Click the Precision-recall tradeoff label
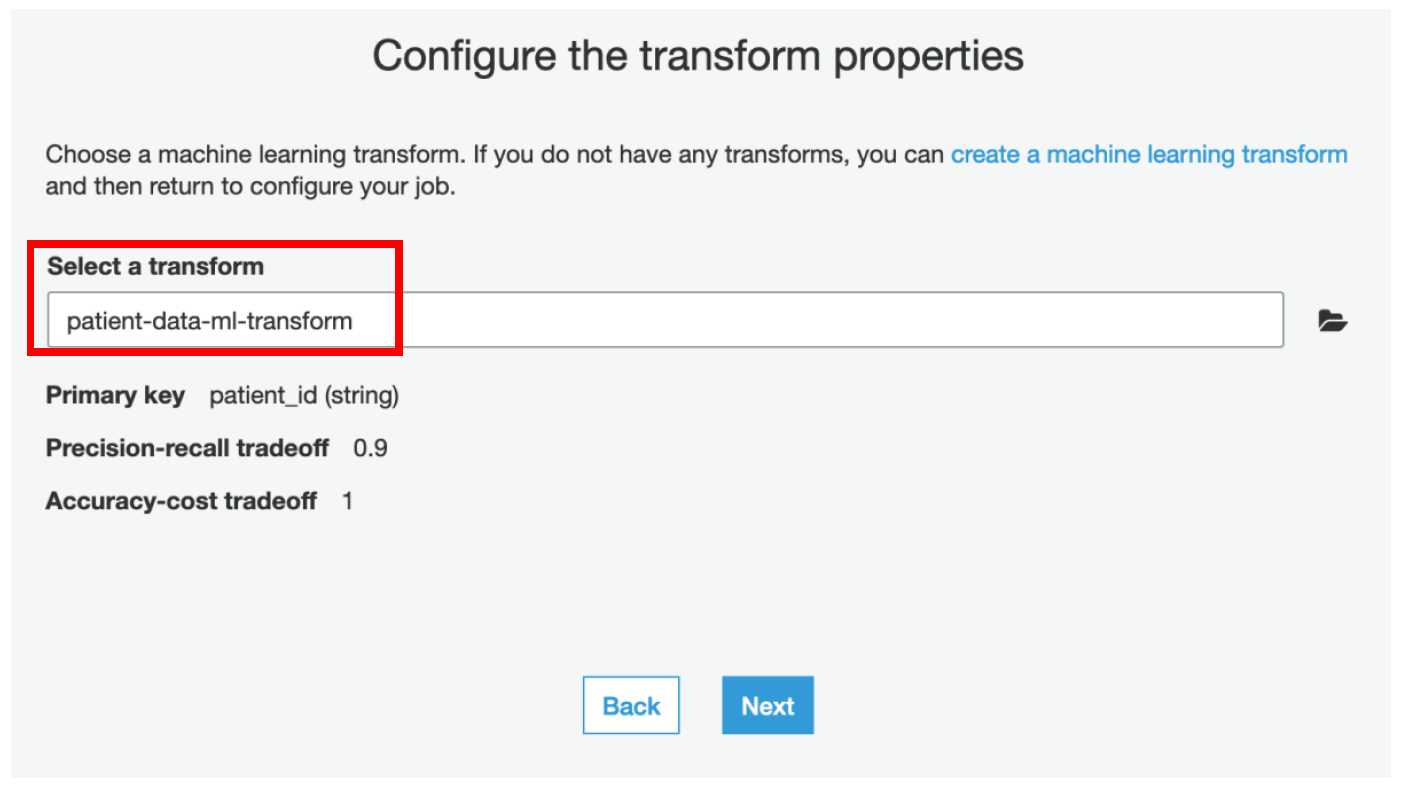 click(x=187, y=448)
